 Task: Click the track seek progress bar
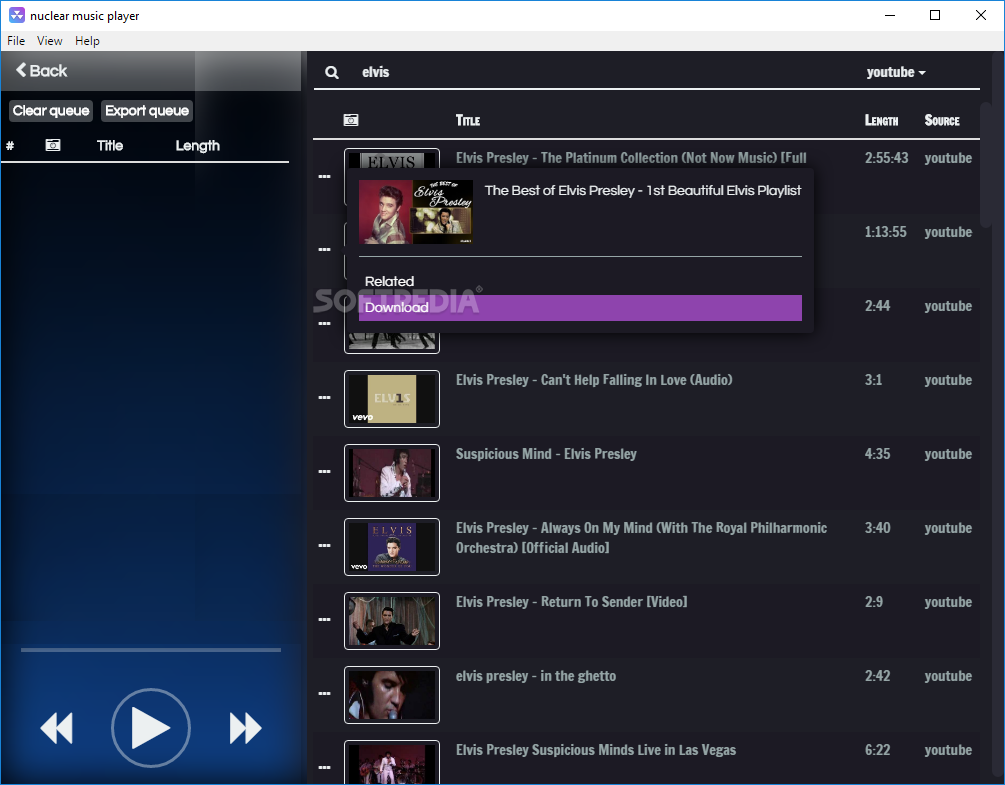pyautogui.click(x=151, y=650)
